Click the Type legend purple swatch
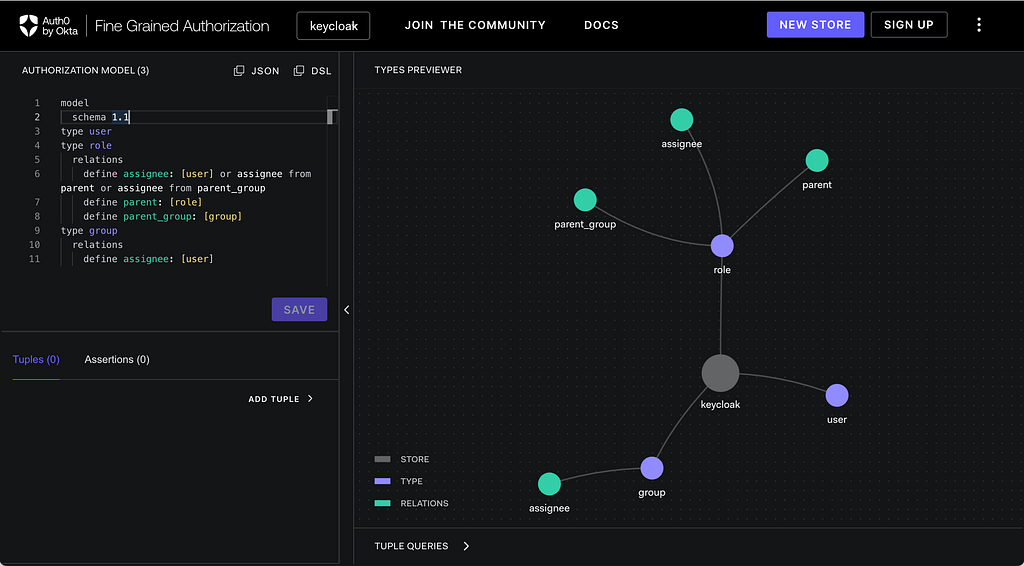Screen dimensions: 1024x566 coord(382,481)
